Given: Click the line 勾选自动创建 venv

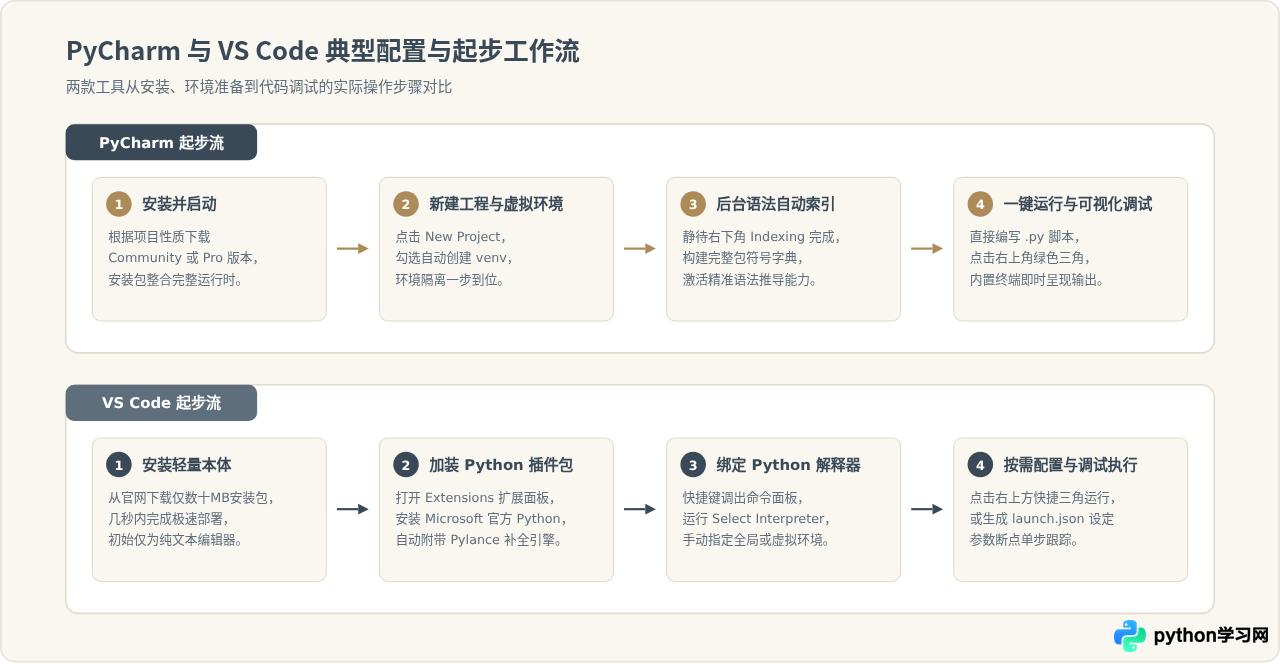Looking at the screenshot, I should 454,258.
